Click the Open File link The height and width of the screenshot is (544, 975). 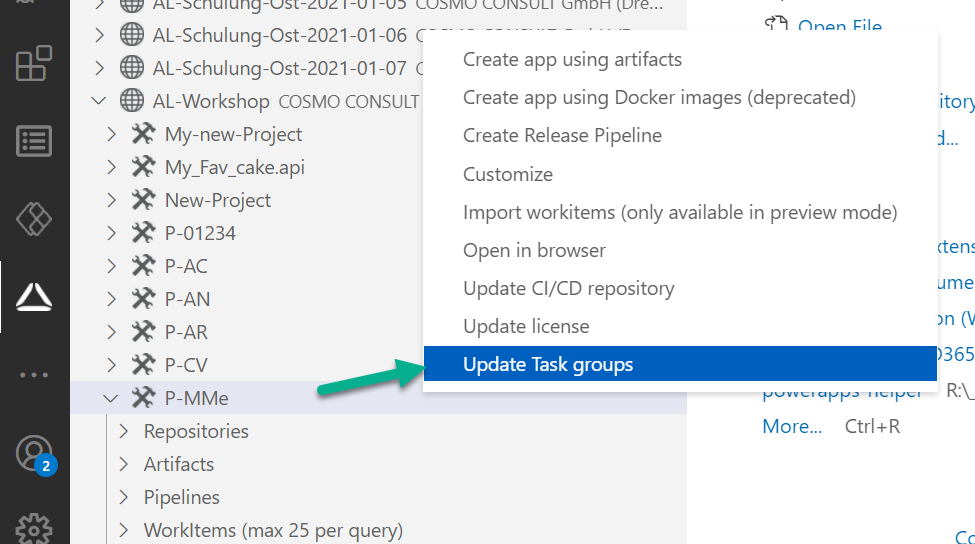[839, 27]
